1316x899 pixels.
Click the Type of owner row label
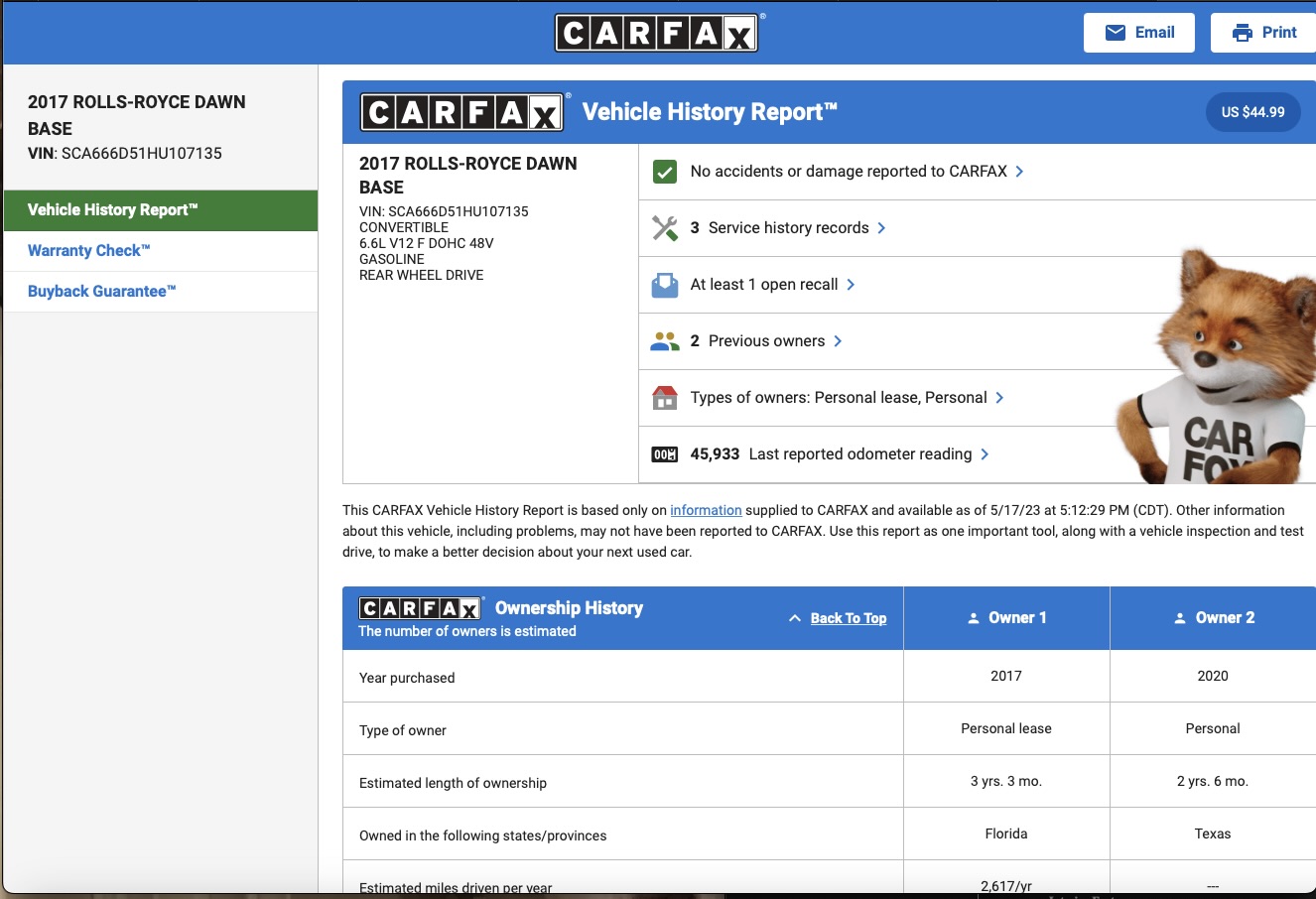(403, 730)
